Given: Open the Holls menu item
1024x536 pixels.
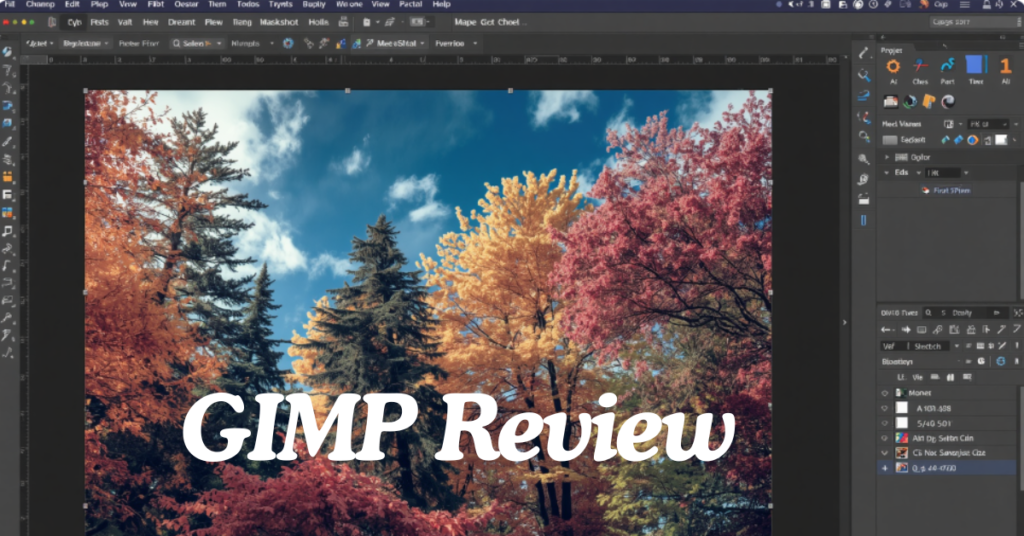Looking at the screenshot, I should [x=319, y=22].
